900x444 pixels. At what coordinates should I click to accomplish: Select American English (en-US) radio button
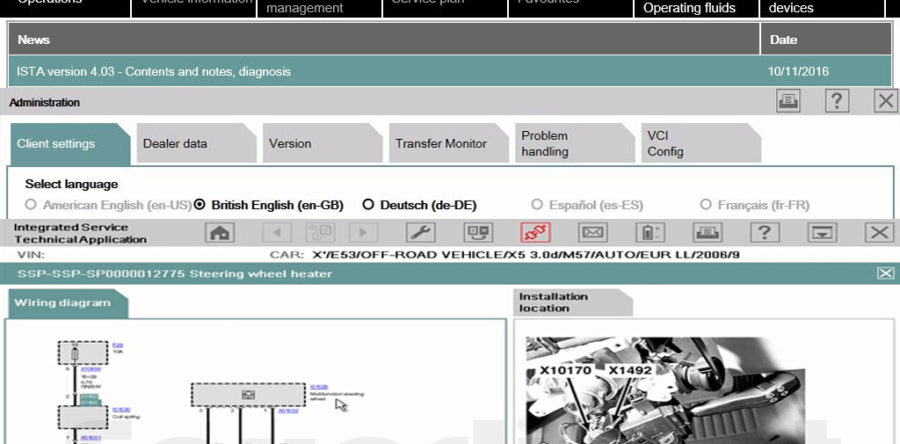(x=31, y=205)
